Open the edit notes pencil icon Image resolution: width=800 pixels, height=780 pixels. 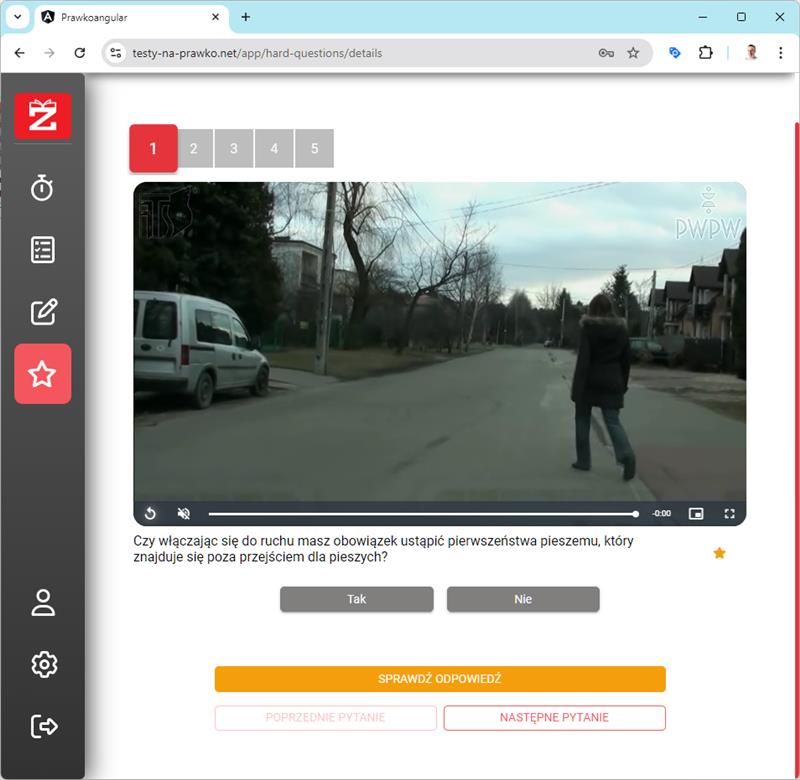(42, 312)
